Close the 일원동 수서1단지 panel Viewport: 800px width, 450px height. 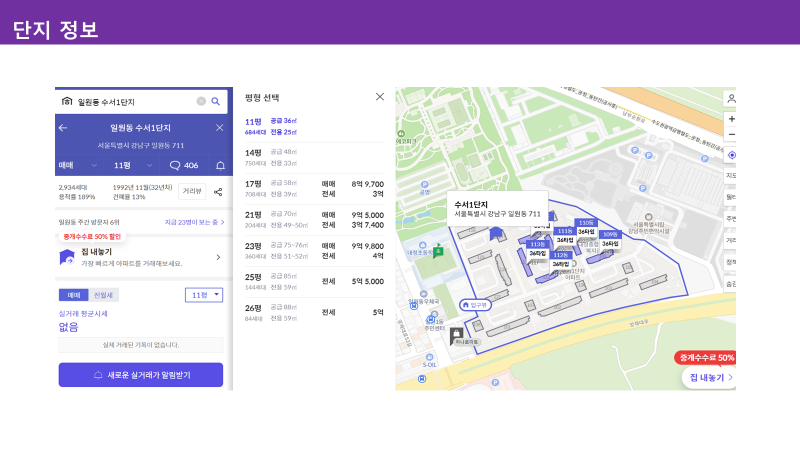point(219,128)
